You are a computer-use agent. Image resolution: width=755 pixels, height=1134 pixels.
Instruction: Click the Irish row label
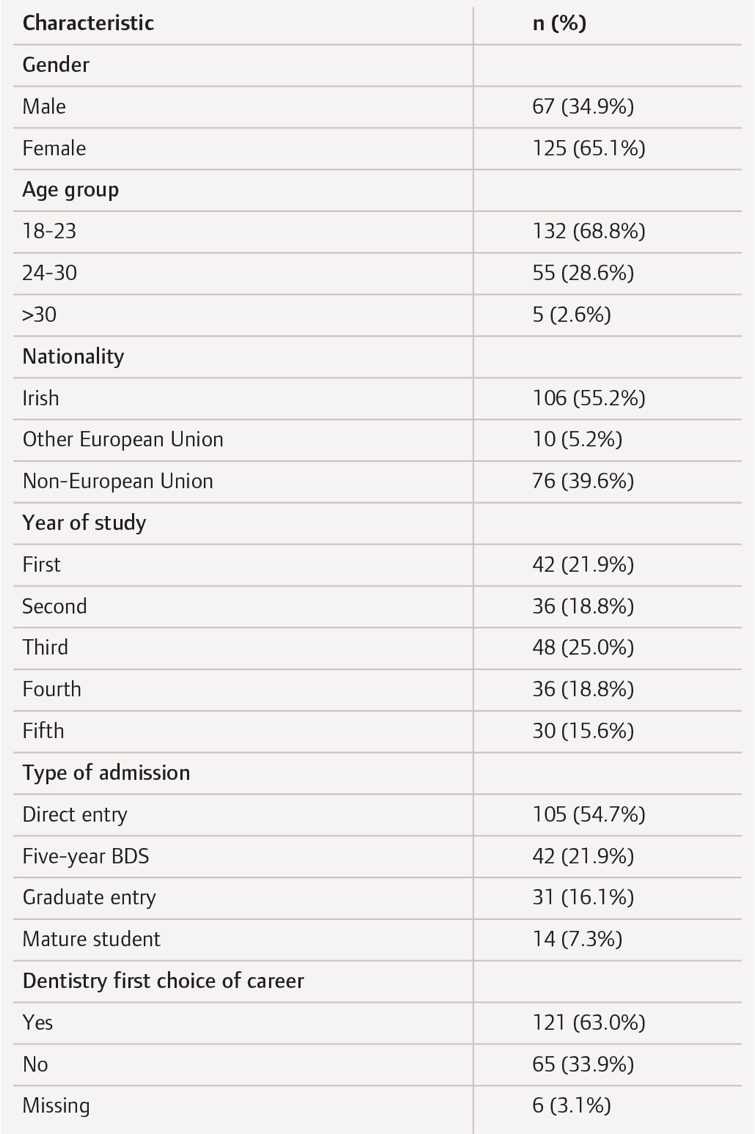[x=40, y=398]
